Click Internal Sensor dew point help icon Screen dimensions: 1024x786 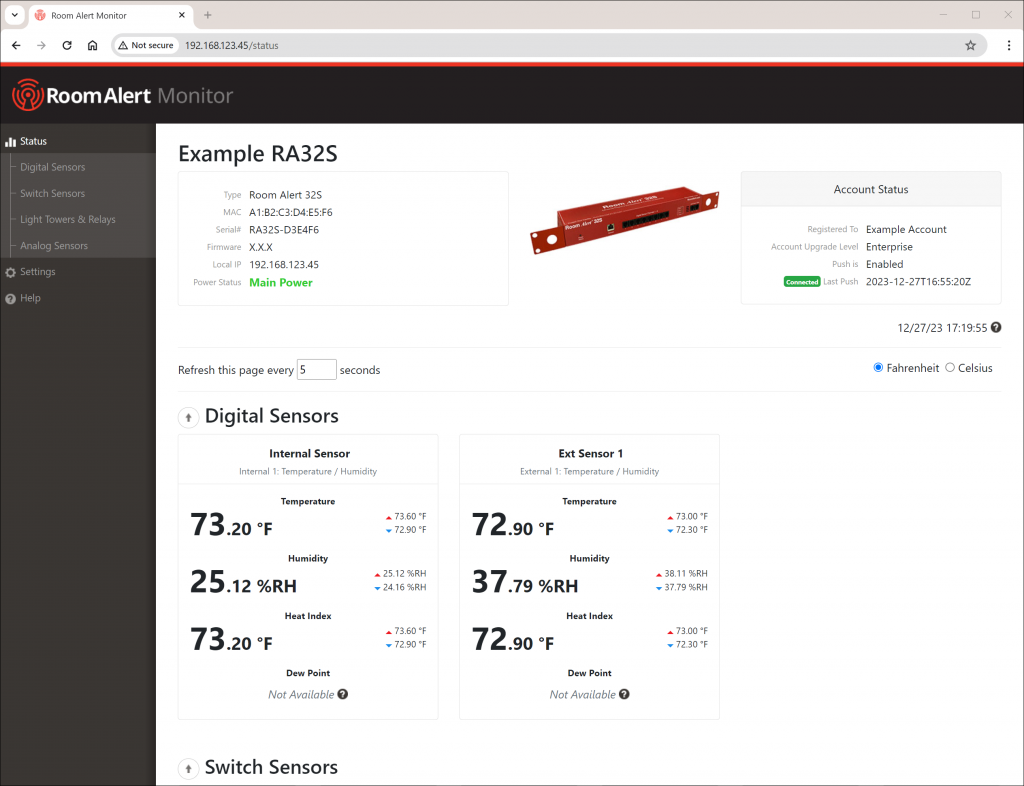pos(343,694)
